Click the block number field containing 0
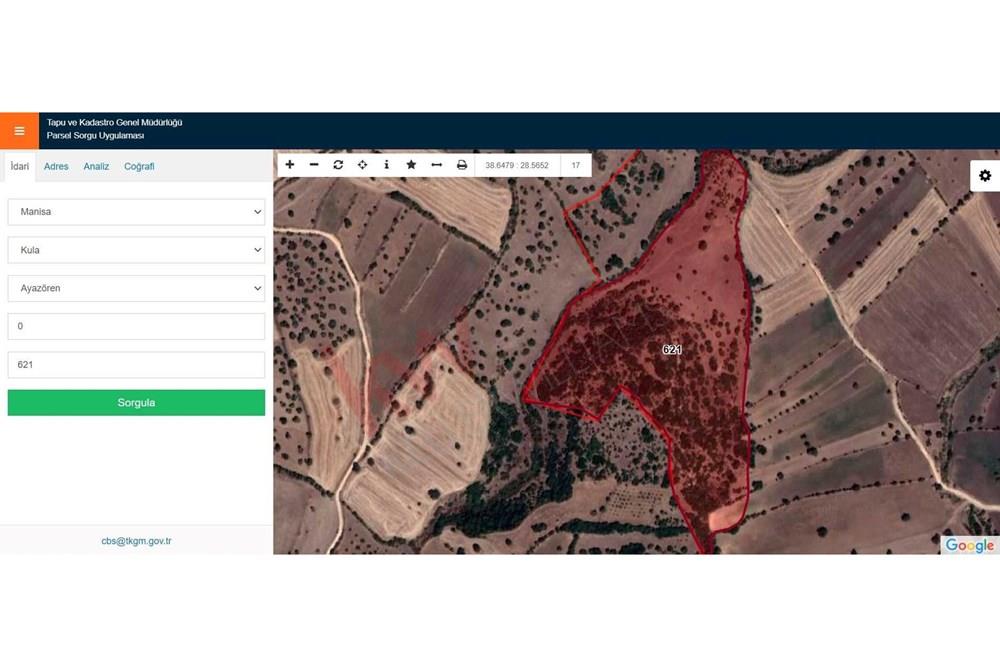This screenshot has height=667, width=1000. tap(136, 327)
